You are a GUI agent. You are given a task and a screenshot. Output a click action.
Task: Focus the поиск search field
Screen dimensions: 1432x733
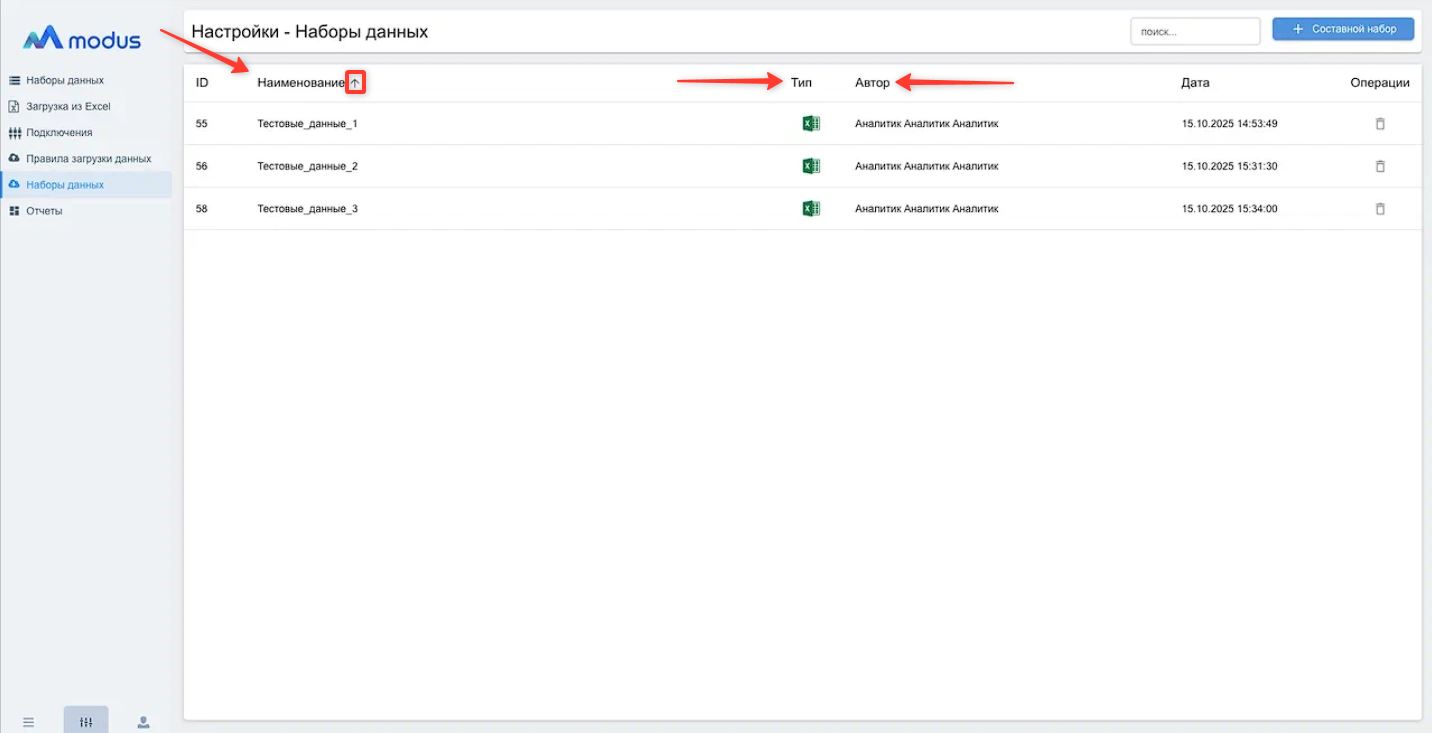pos(1194,32)
